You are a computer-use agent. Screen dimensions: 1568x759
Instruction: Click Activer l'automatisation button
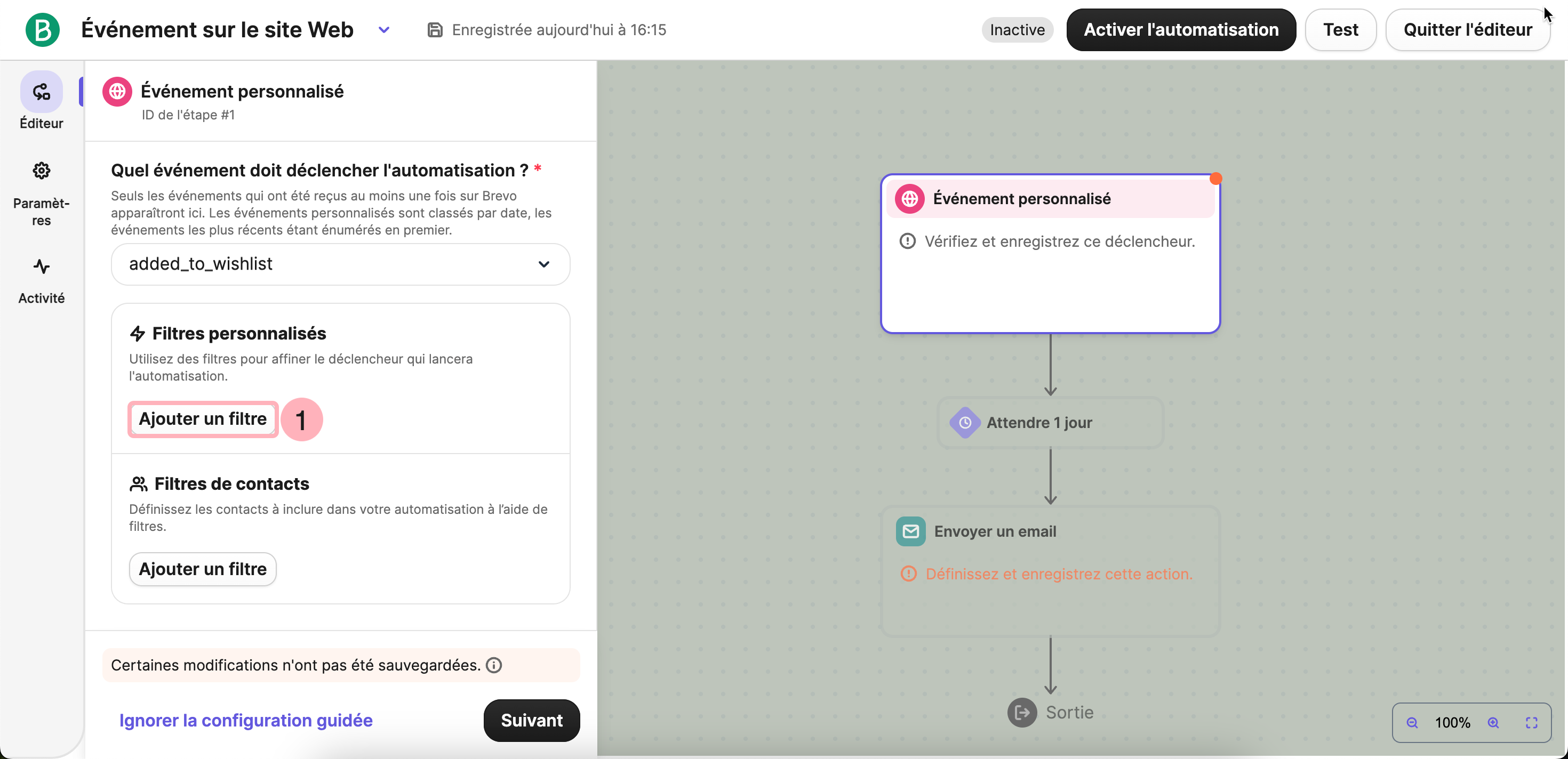1181,30
